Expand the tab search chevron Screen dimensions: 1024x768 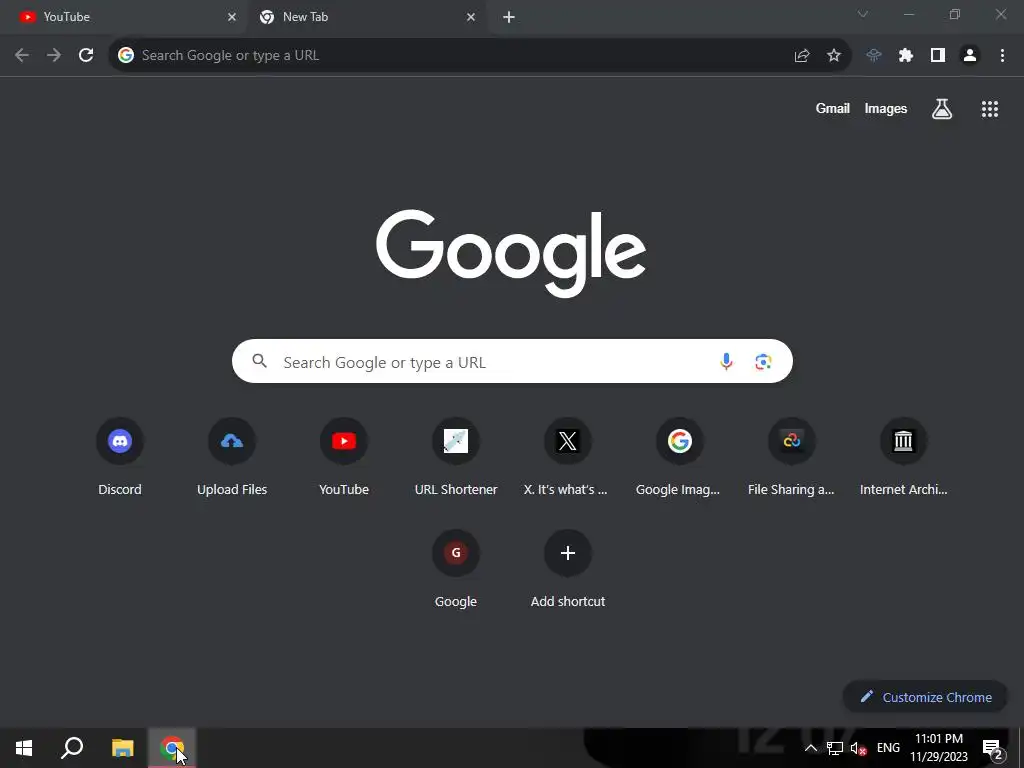click(863, 14)
